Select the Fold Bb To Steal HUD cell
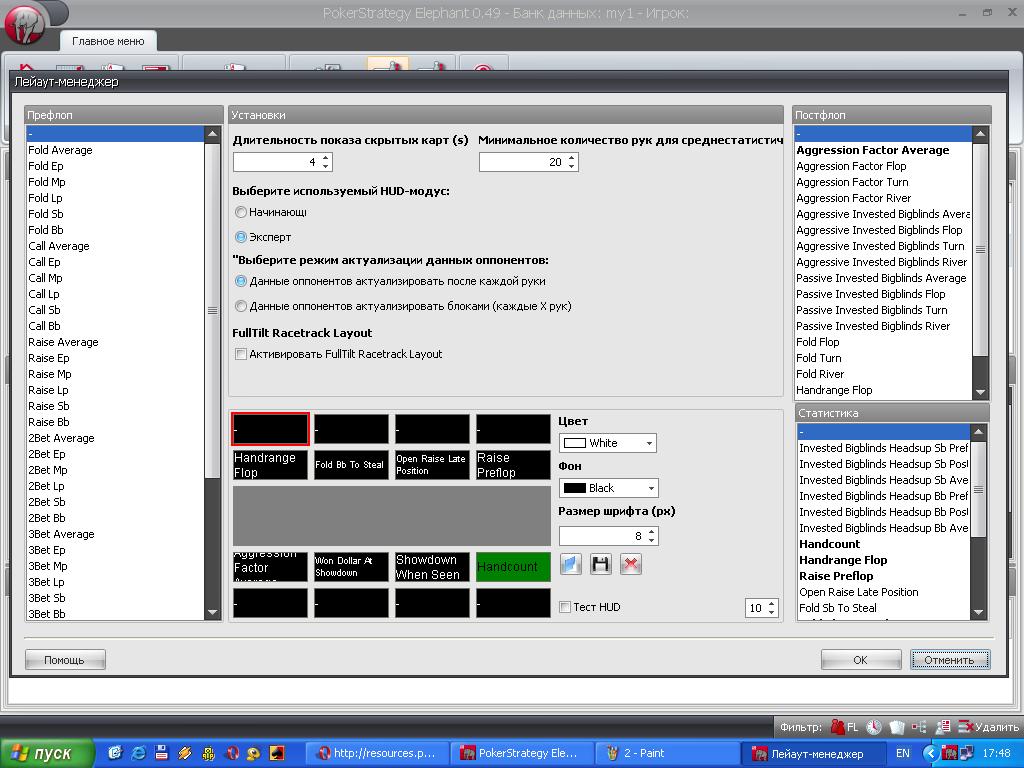 pyautogui.click(x=351, y=465)
